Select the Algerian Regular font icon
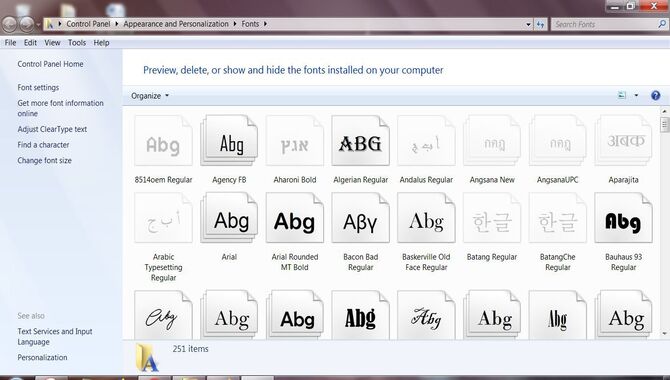 click(360, 141)
